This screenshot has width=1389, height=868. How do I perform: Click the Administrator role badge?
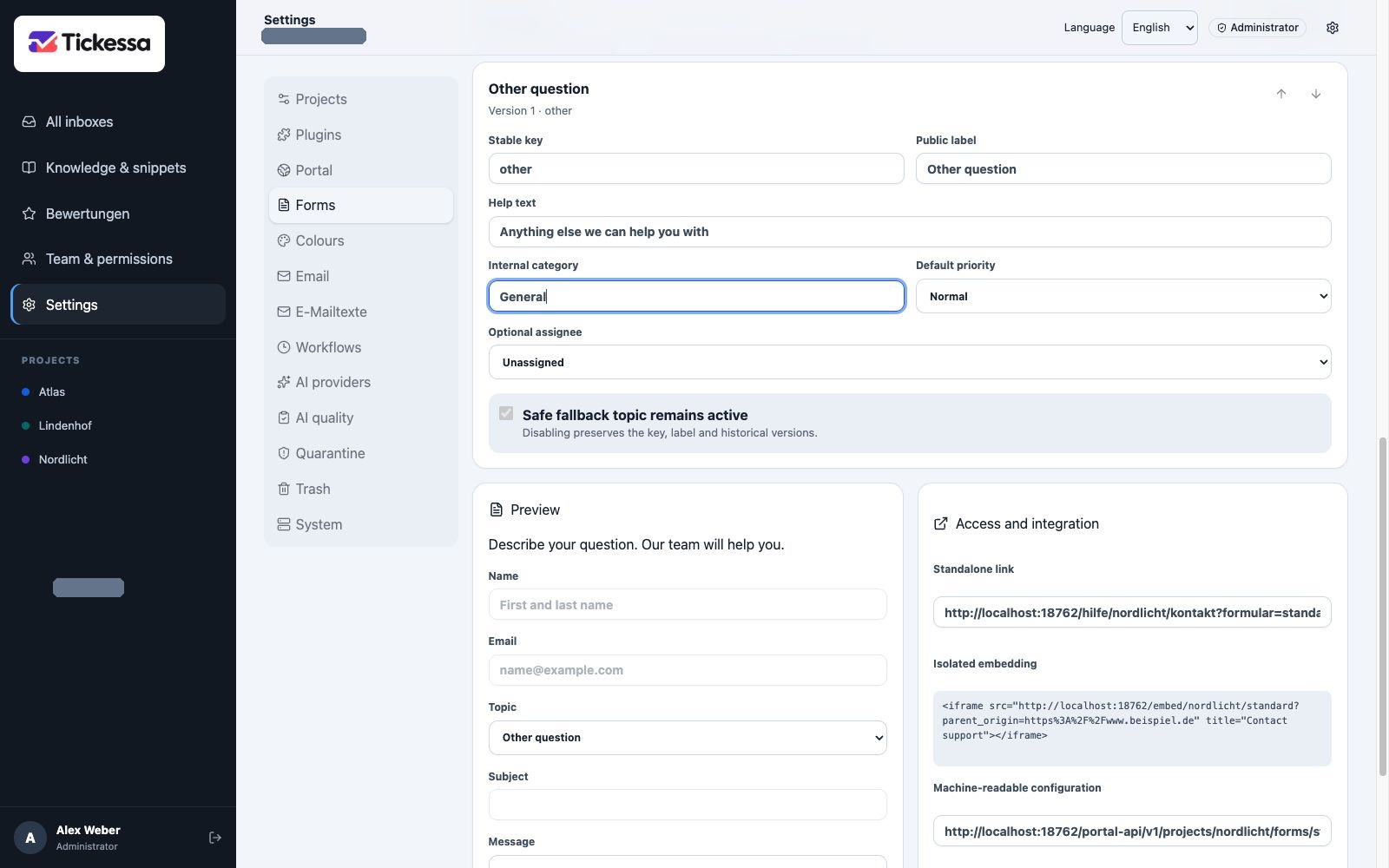tap(1257, 28)
